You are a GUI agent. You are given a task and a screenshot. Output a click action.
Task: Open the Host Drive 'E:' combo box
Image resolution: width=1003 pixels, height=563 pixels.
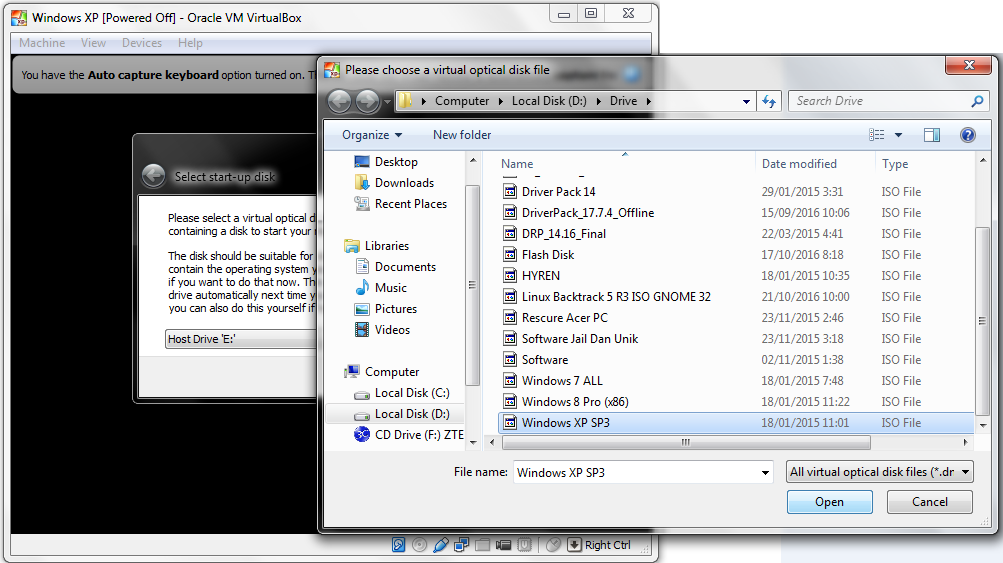(x=241, y=339)
